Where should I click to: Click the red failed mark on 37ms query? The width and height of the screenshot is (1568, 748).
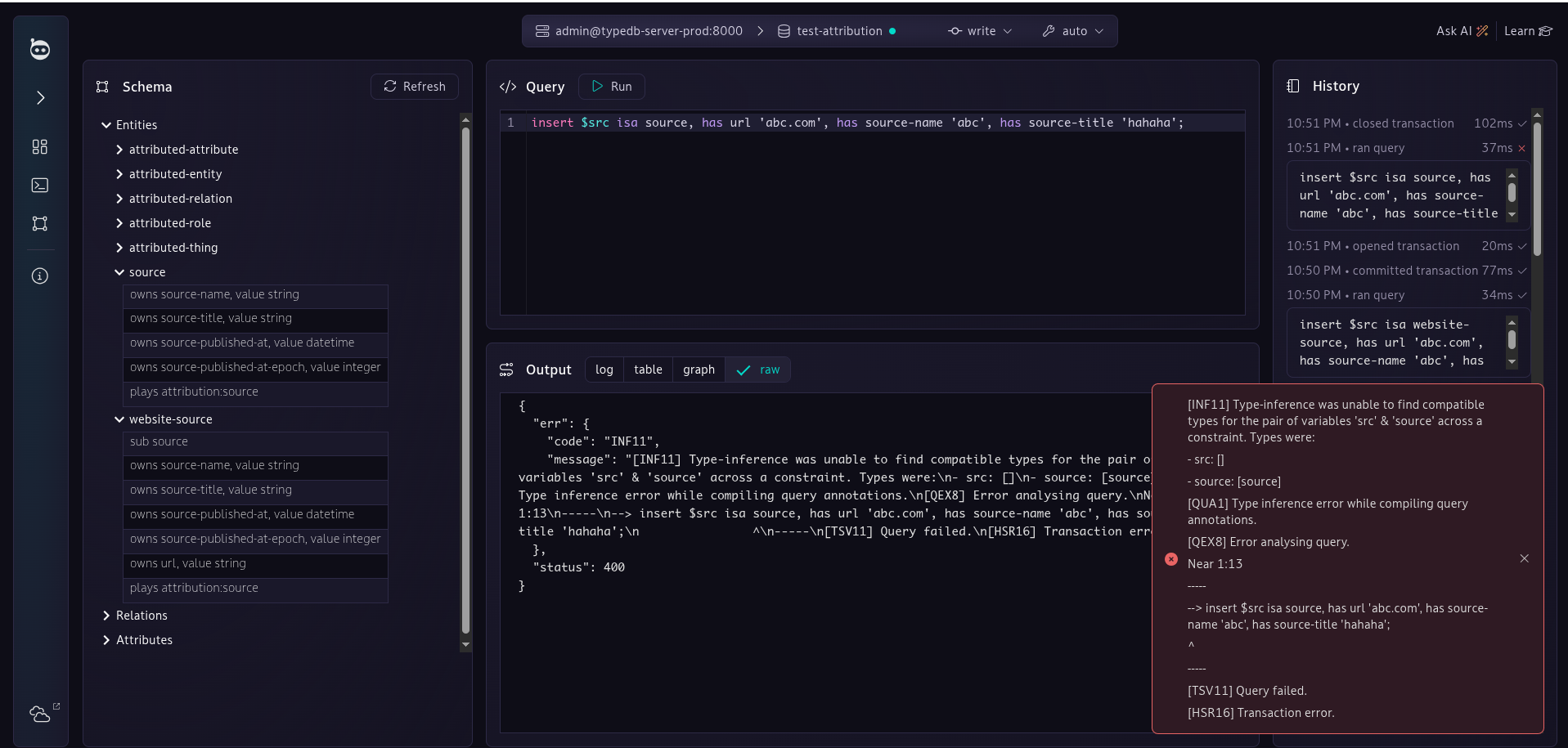(1521, 148)
